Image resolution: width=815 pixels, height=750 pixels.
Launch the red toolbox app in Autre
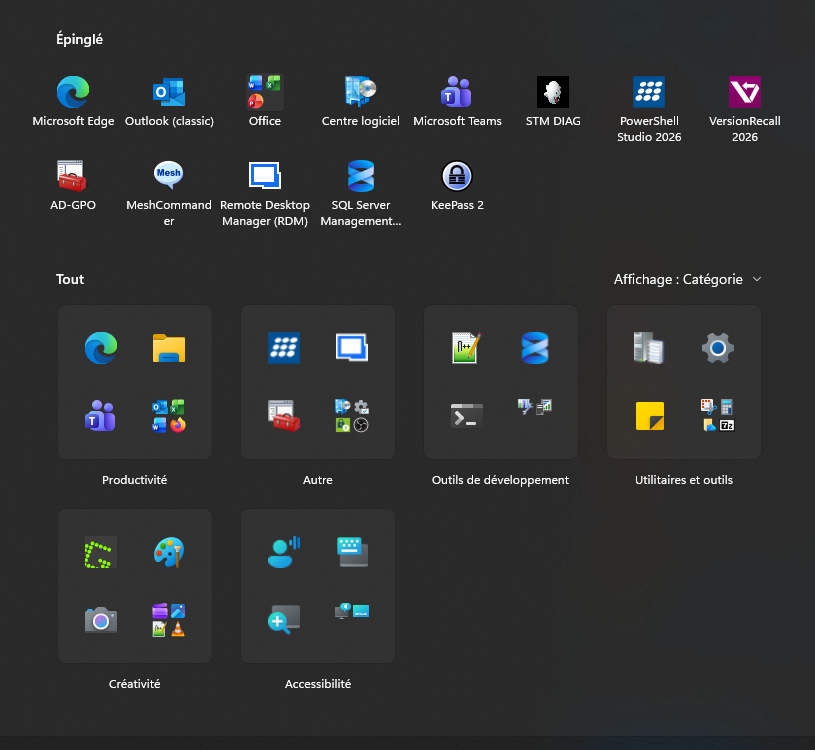click(x=284, y=416)
